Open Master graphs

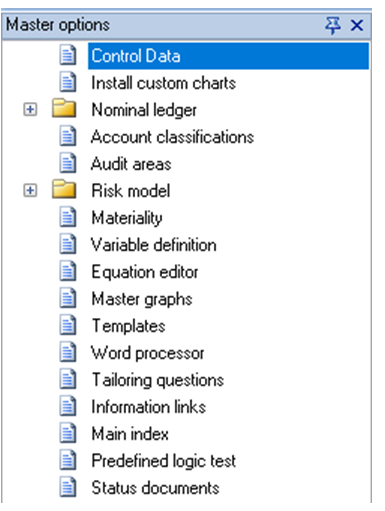point(142,299)
